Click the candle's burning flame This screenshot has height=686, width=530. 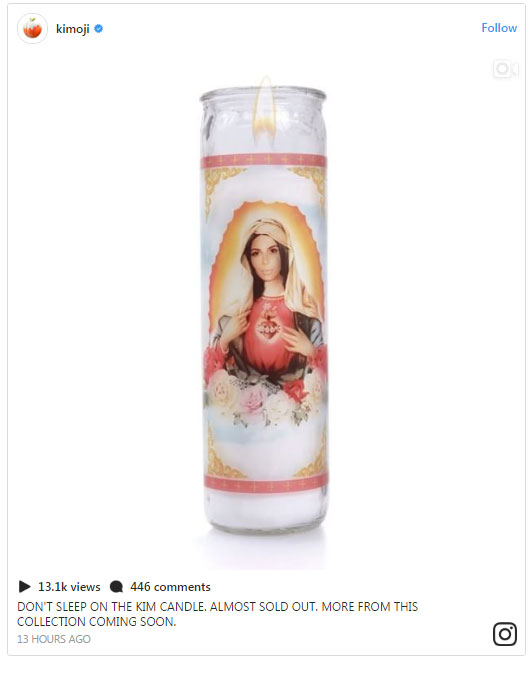point(264,109)
